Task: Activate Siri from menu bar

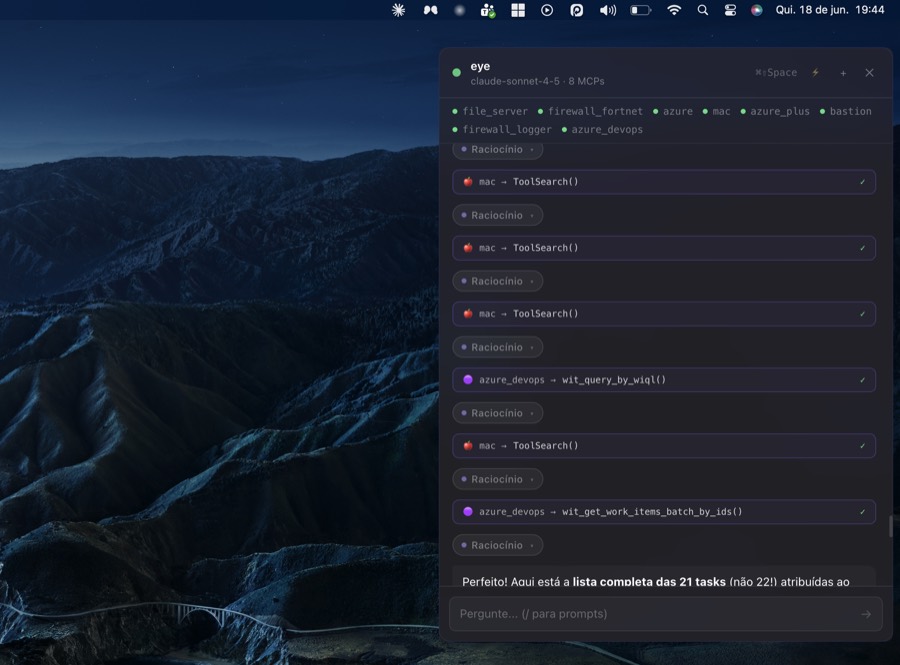Action: coord(757,10)
